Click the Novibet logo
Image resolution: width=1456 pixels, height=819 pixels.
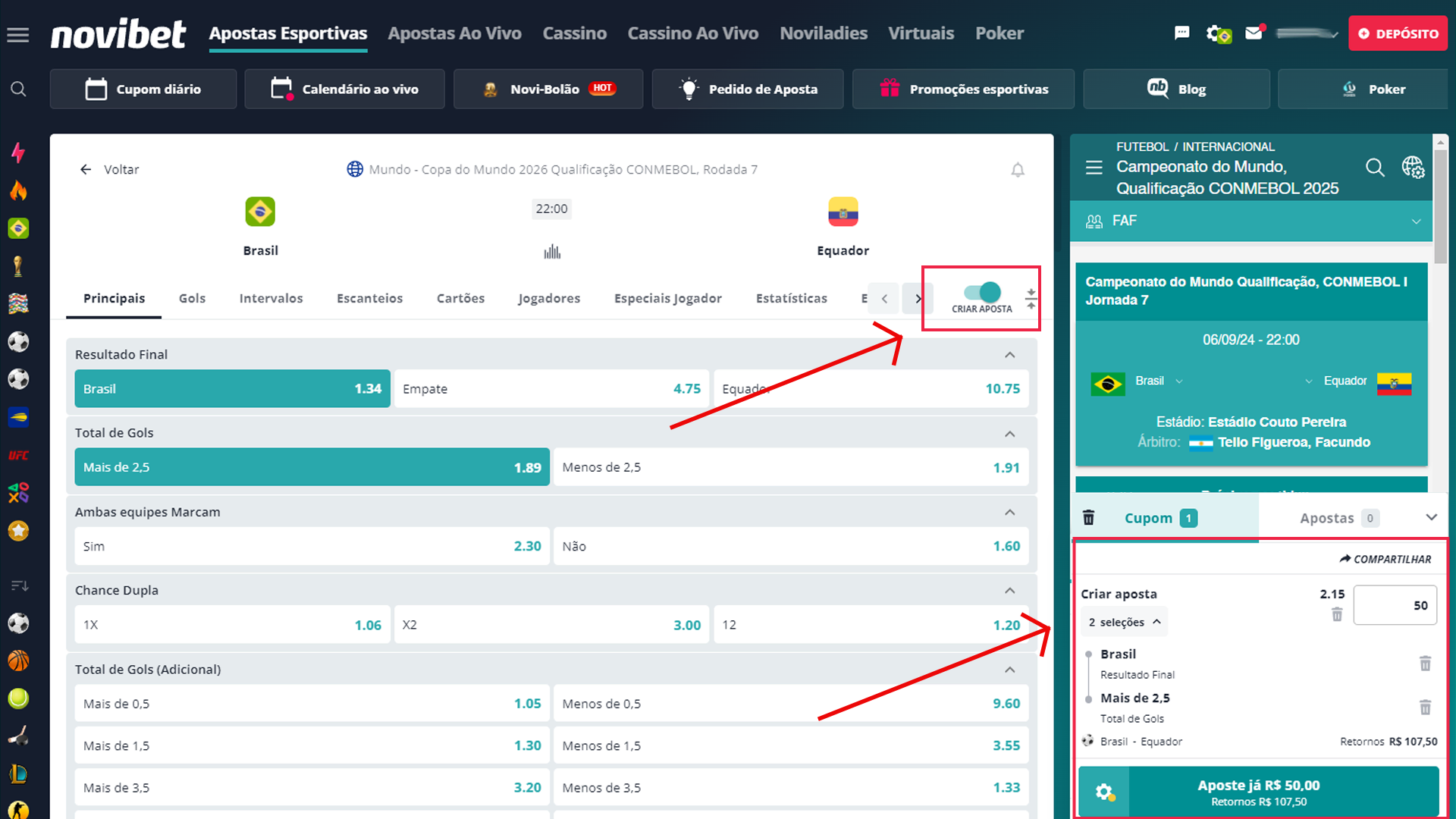[x=118, y=34]
